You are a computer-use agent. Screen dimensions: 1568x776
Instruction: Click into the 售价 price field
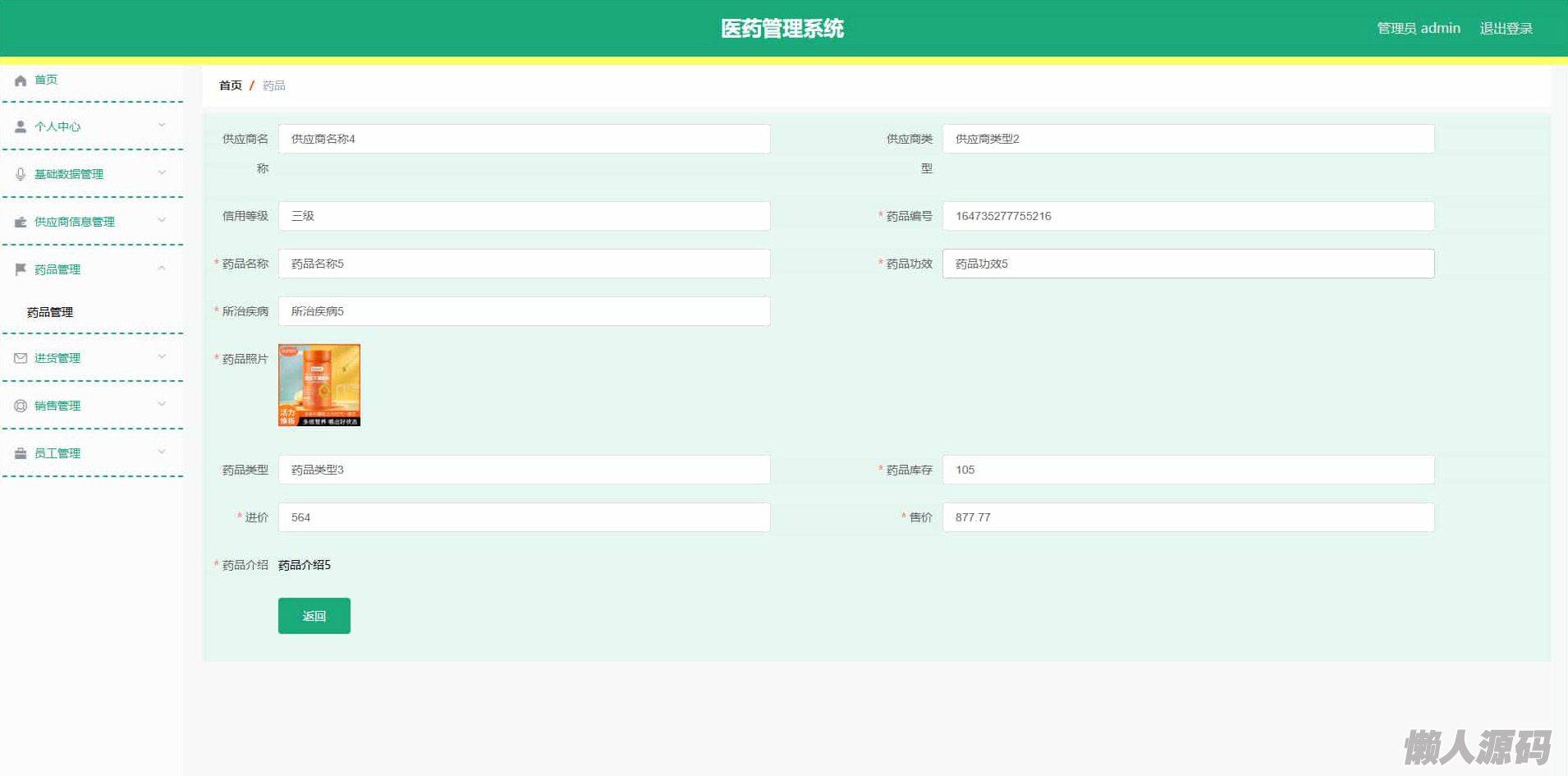(1188, 517)
